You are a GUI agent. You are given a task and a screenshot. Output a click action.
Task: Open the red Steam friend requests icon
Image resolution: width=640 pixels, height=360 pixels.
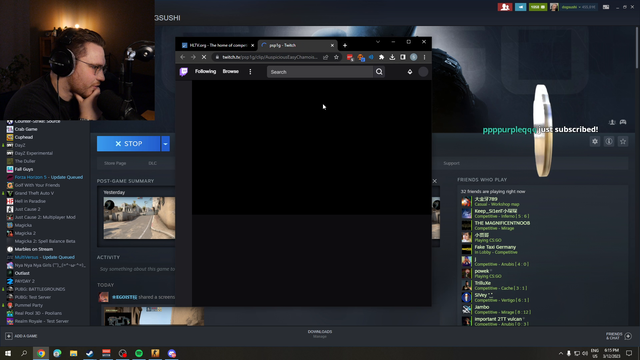(x=505, y=7)
